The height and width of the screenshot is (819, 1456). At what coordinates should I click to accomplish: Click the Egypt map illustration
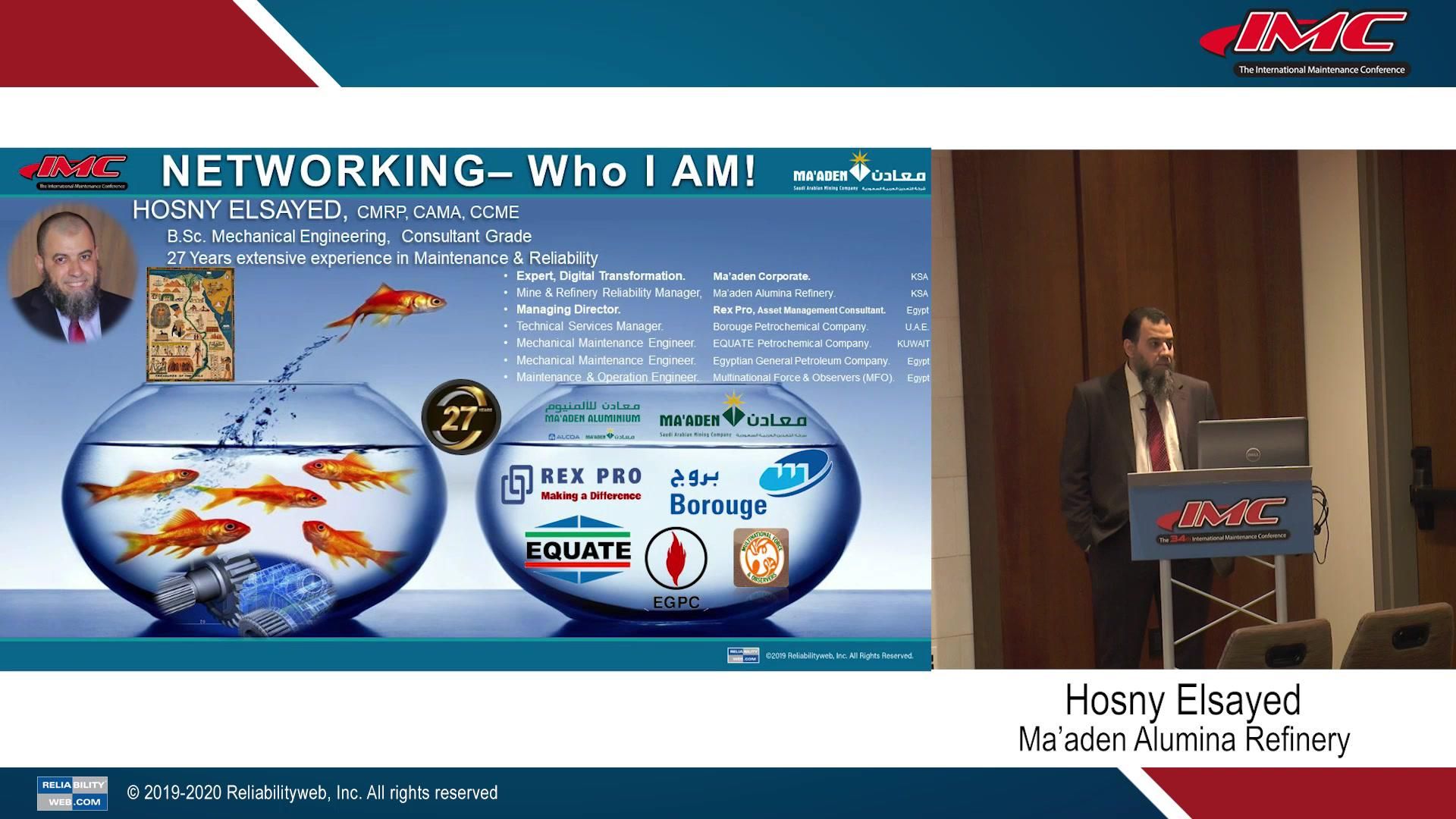(190, 324)
